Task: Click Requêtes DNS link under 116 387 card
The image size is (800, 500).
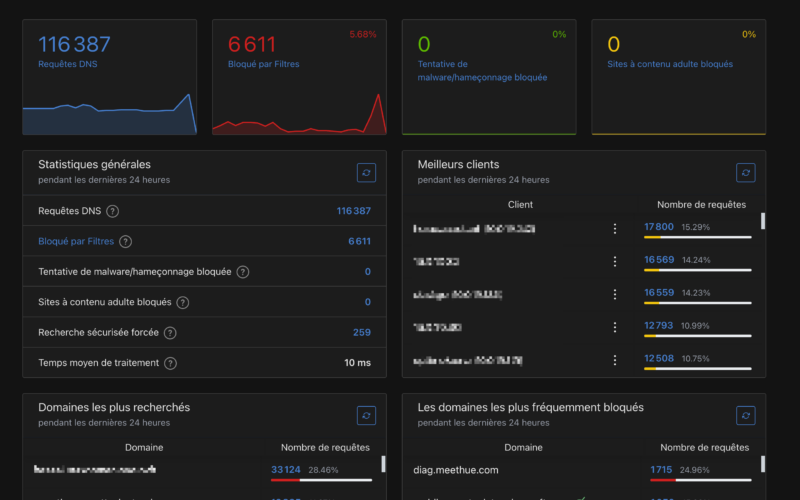Action: coord(66,64)
